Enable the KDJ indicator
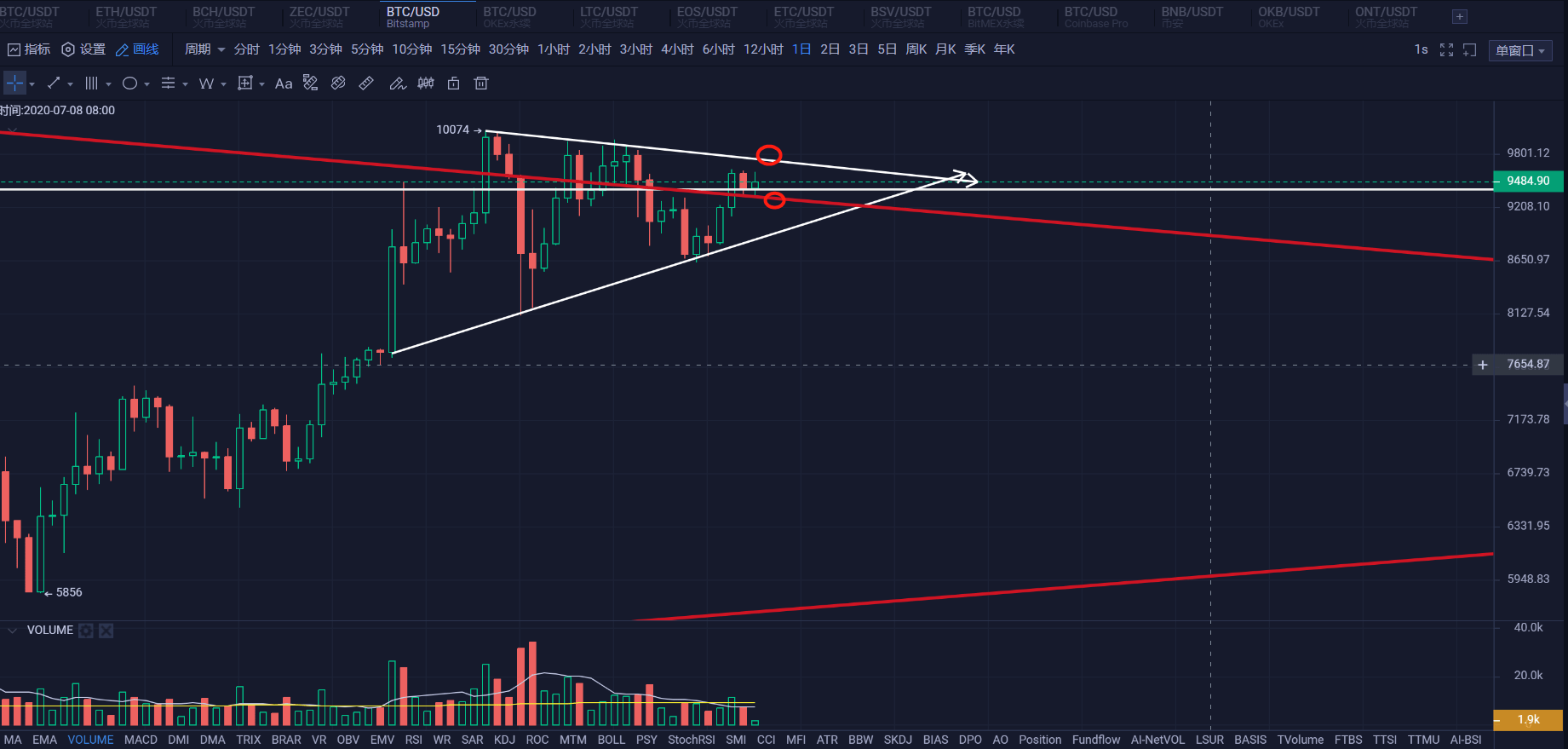 [504, 740]
